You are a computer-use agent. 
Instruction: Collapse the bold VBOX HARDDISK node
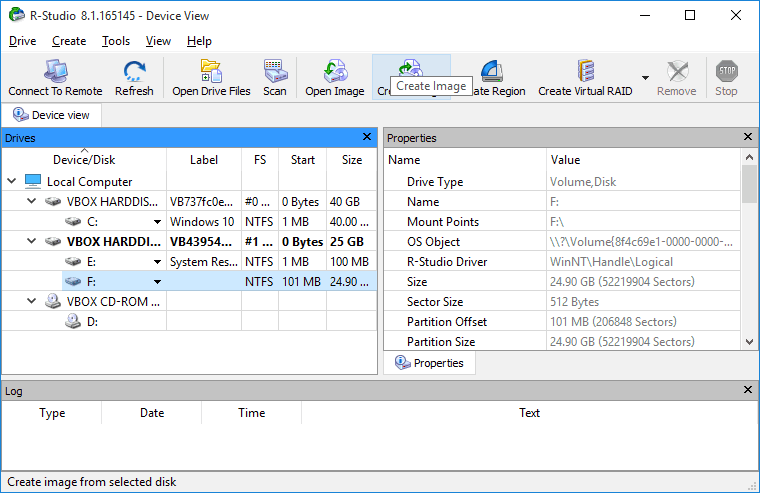pos(32,241)
